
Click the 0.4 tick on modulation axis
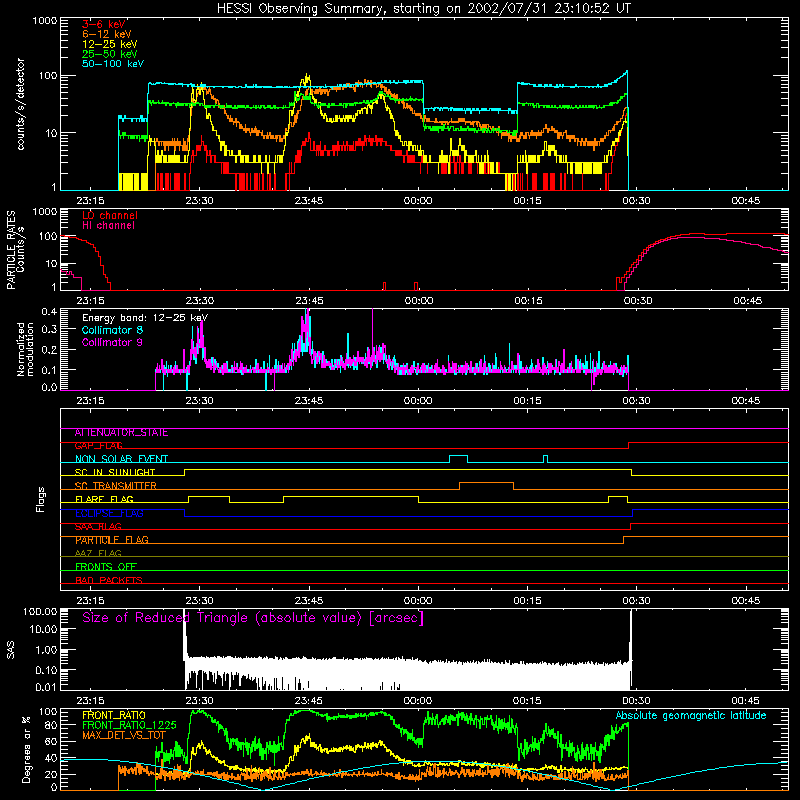pos(49,311)
